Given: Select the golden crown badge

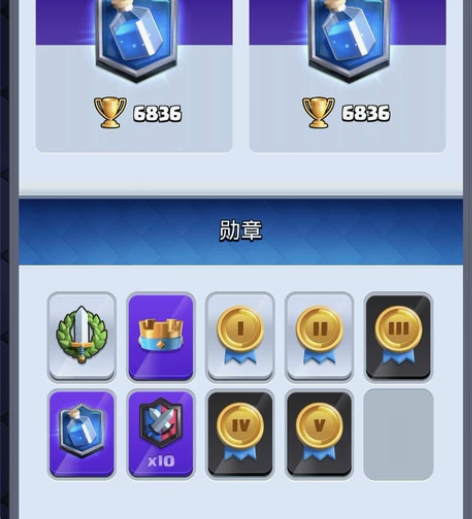Looking at the screenshot, I should pyautogui.click(x=161, y=337).
